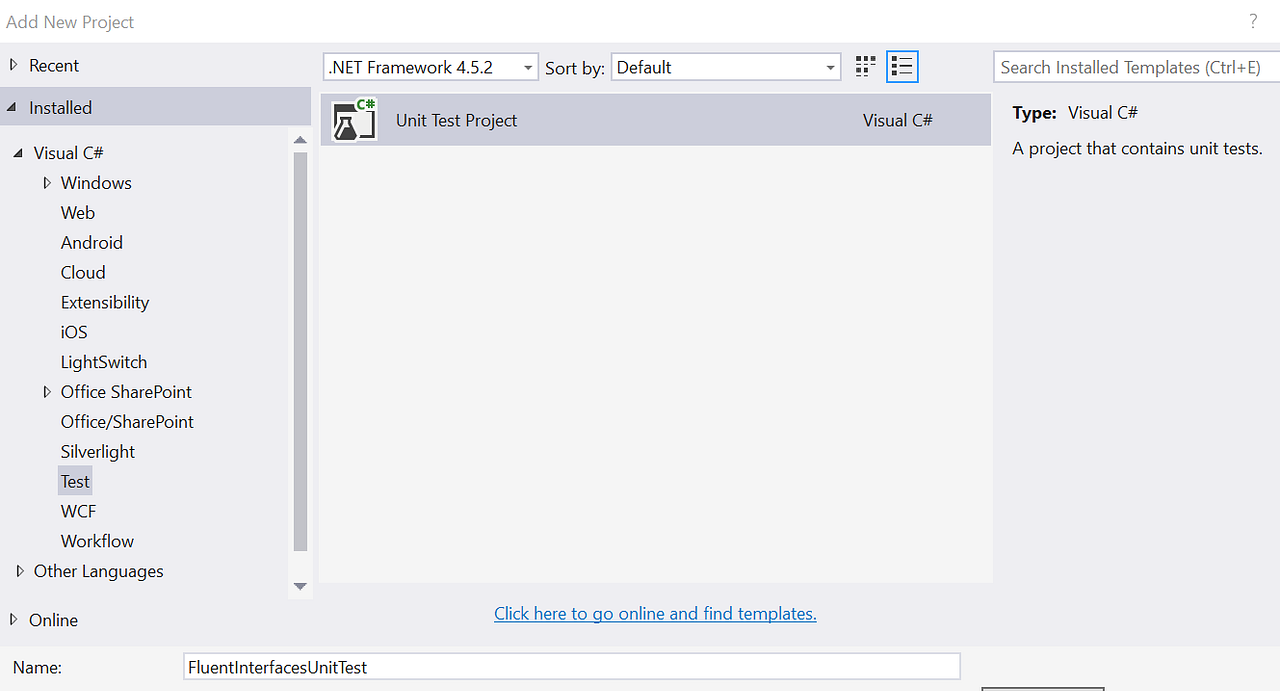Click the help question mark icon
Screen dimensions: 1280x691
point(1252,20)
